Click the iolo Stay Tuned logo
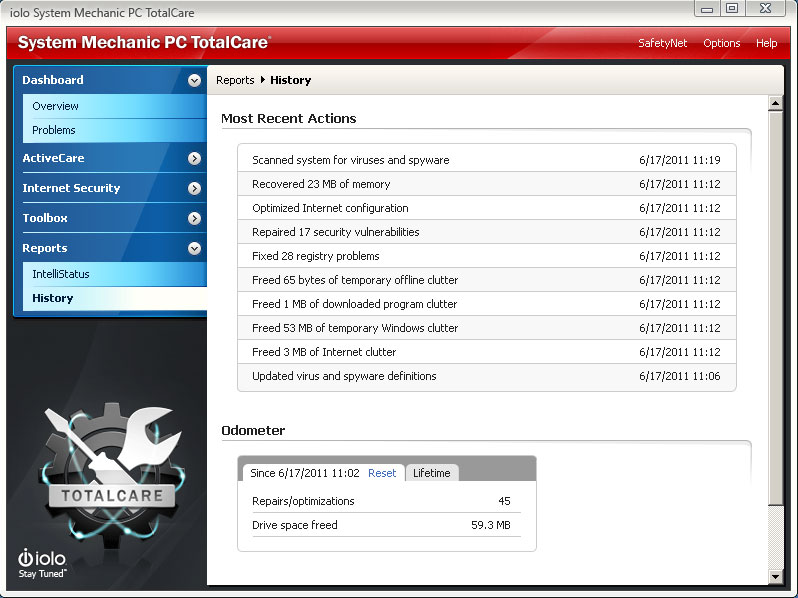 (42, 563)
